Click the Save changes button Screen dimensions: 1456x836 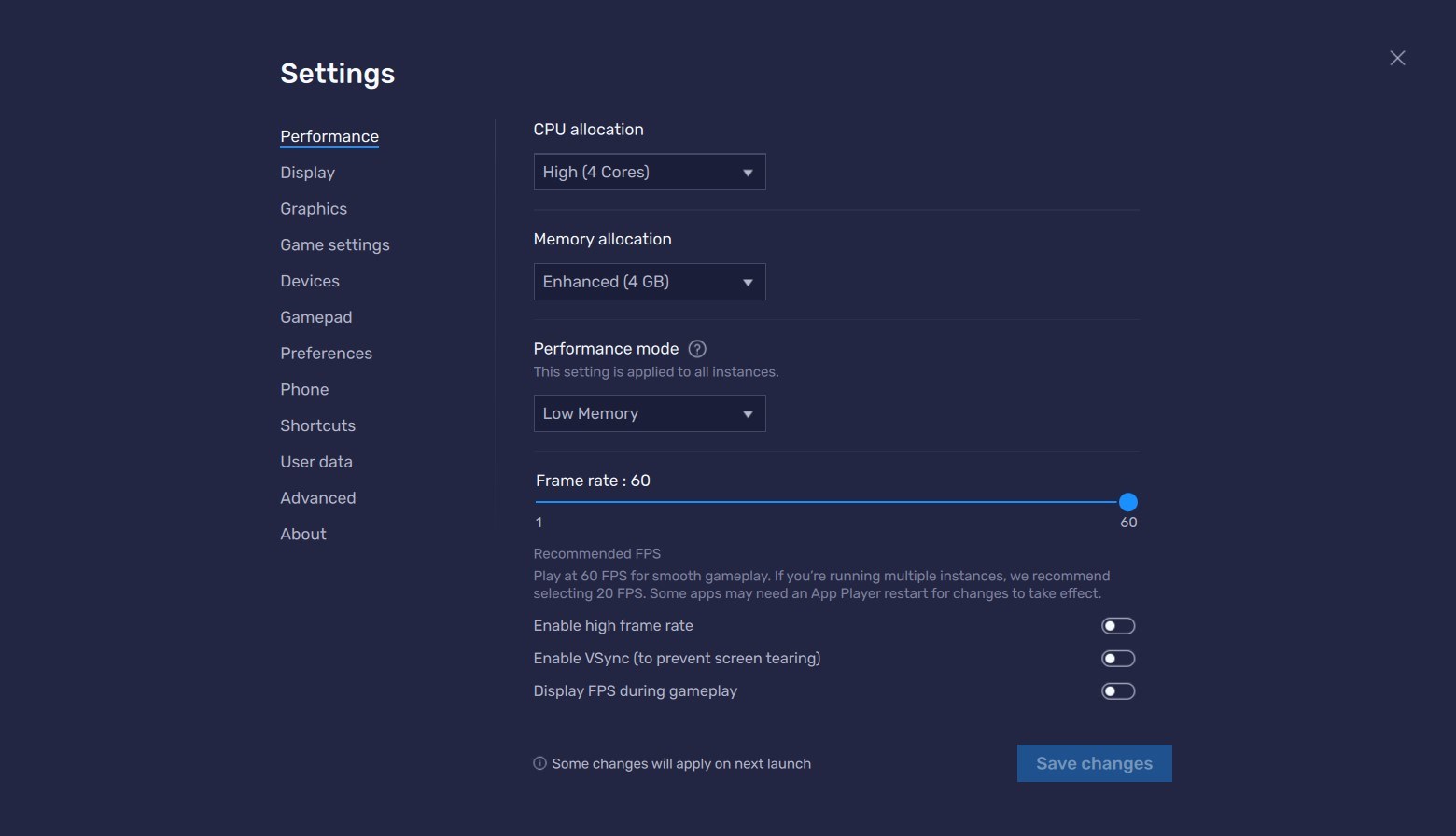click(1095, 763)
